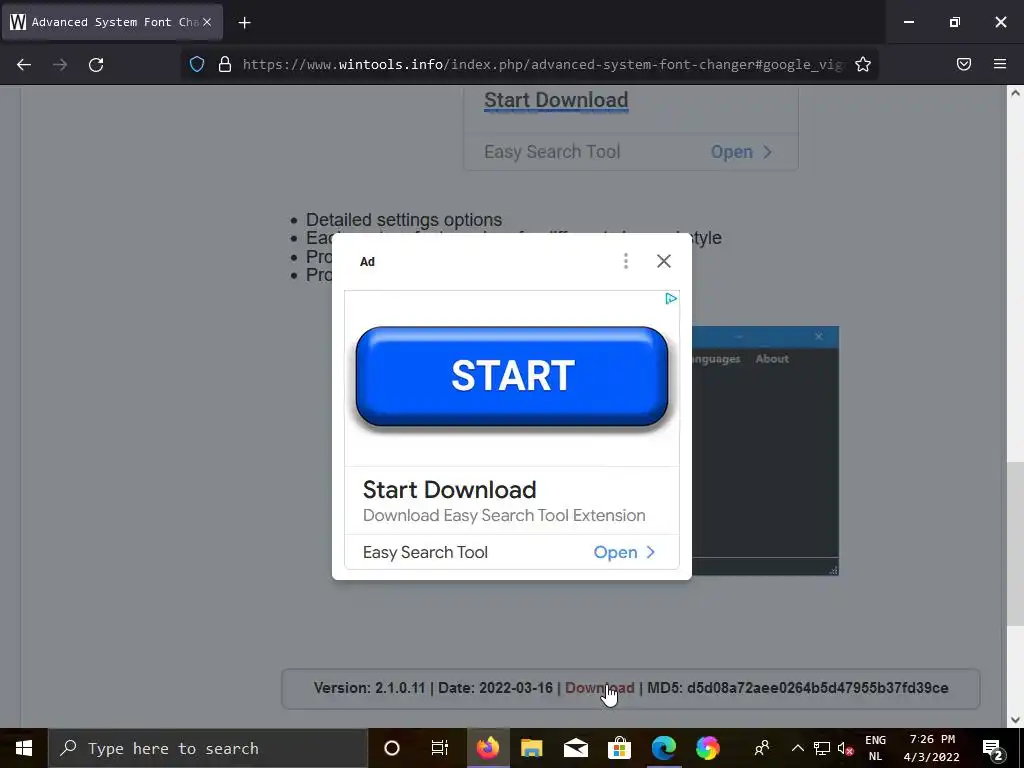The width and height of the screenshot is (1024, 768).
Task: Open the colorful circle app in taskbar
Action: 707,748
